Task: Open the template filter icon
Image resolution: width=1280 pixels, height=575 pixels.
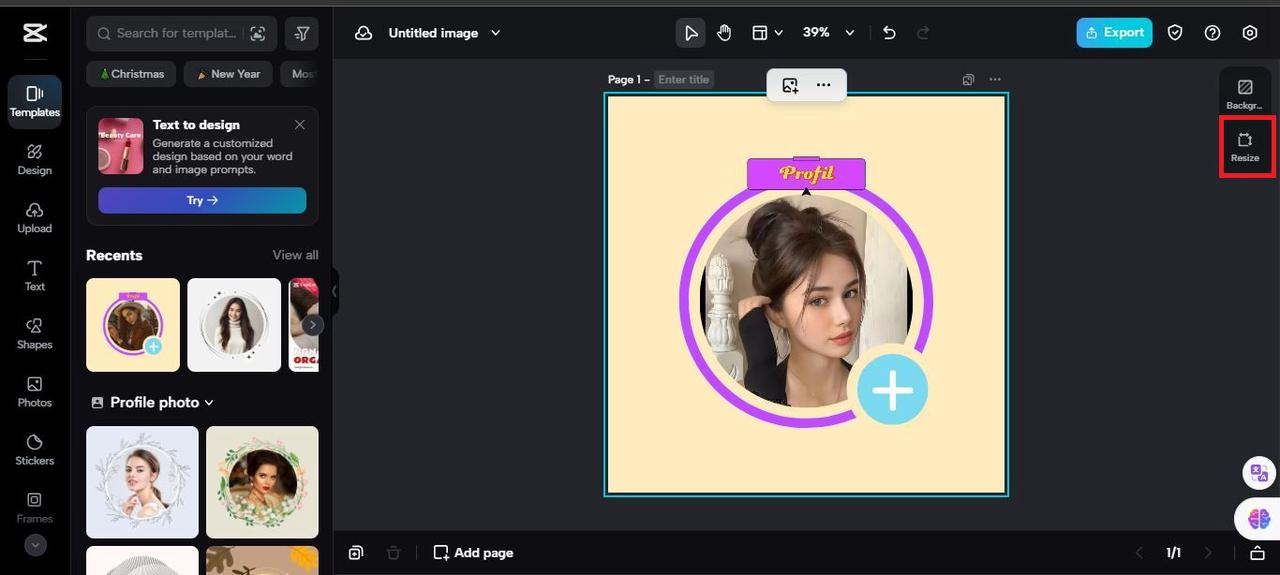Action: pos(302,33)
